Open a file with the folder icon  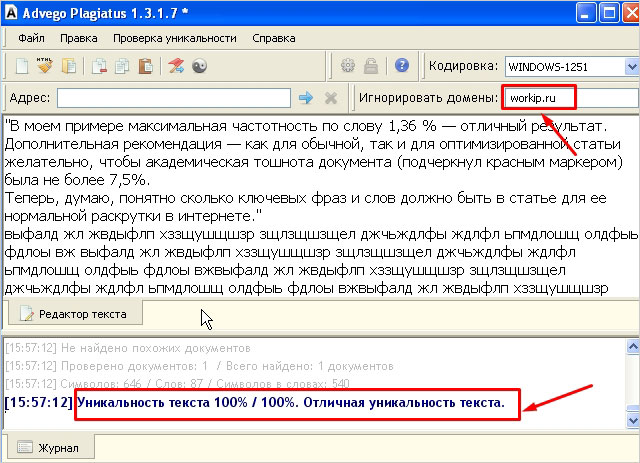click(x=69, y=66)
